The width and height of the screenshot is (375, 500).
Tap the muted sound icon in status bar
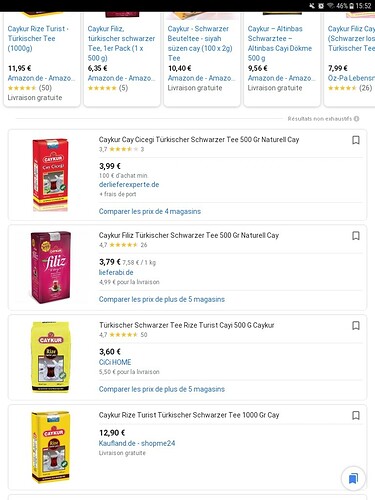[312, 6]
